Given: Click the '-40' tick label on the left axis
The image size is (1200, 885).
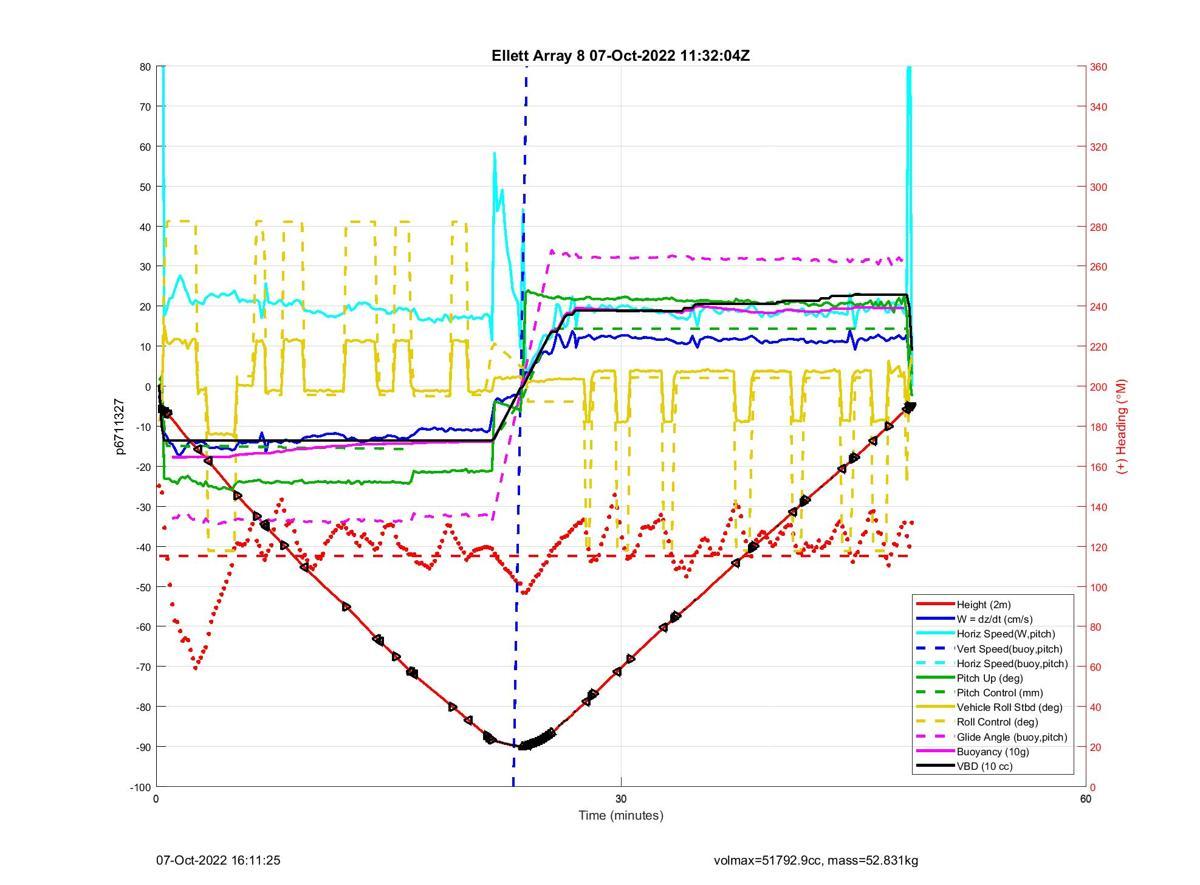Looking at the screenshot, I should tap(142, 547).
